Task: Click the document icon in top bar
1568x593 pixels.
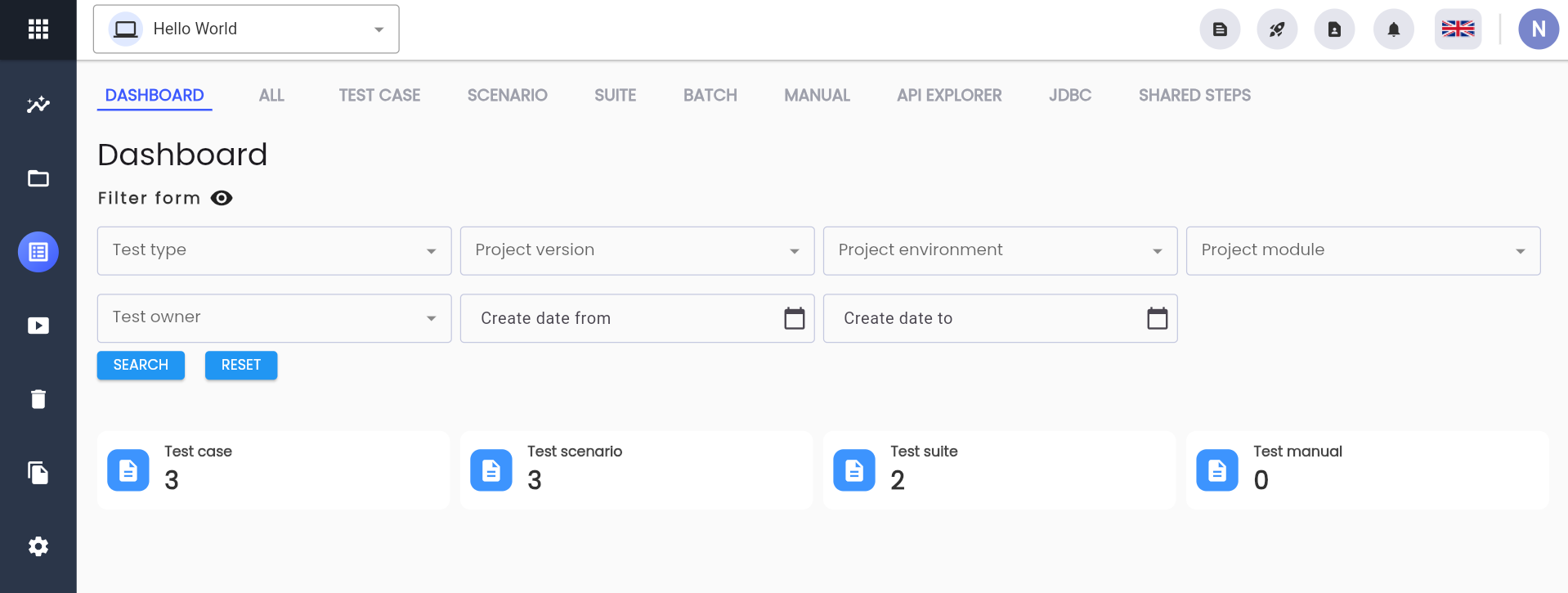Action: coord(1220,29)
